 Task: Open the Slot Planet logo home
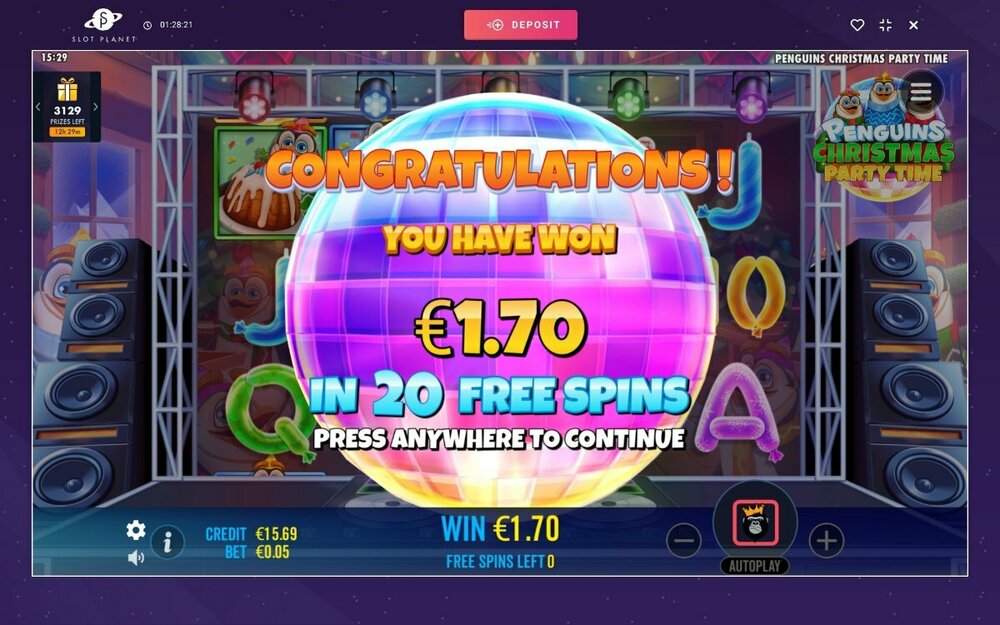[103, 26]
